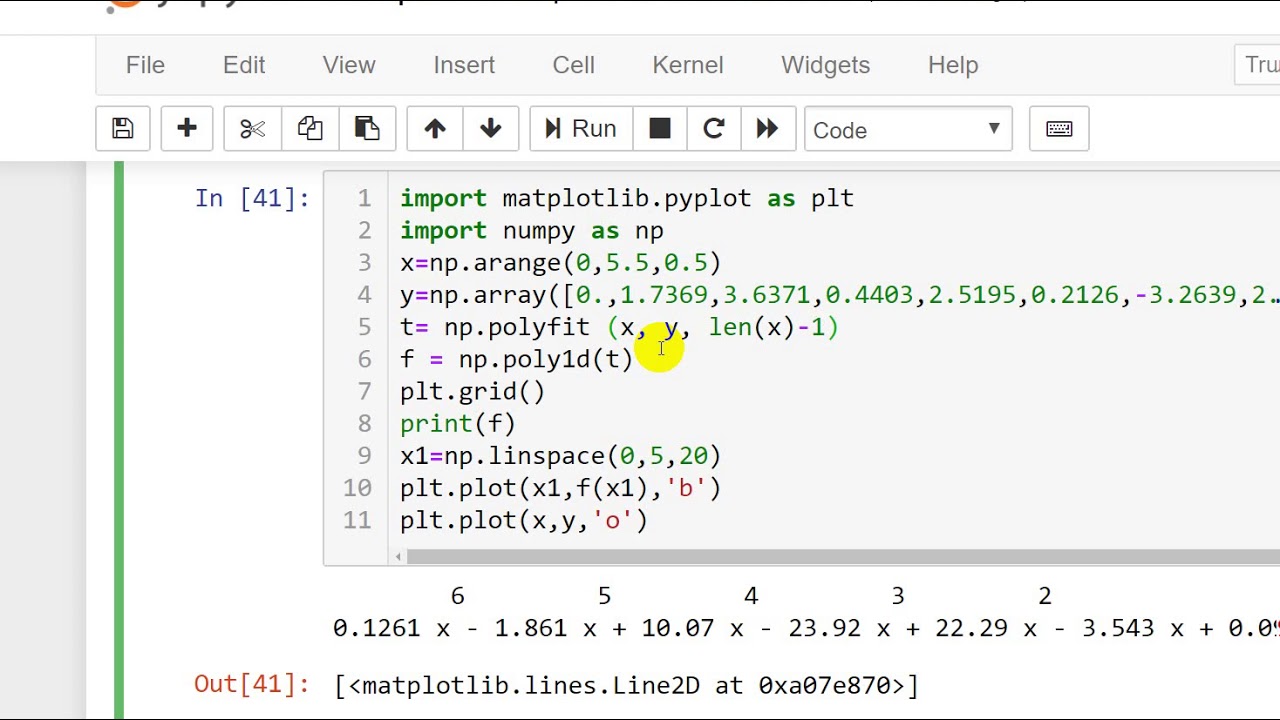Click line 4 starting 'y=np.array(['
Image resolution: width=1280 pixels, height=720 pixels.
click(840, 294)
